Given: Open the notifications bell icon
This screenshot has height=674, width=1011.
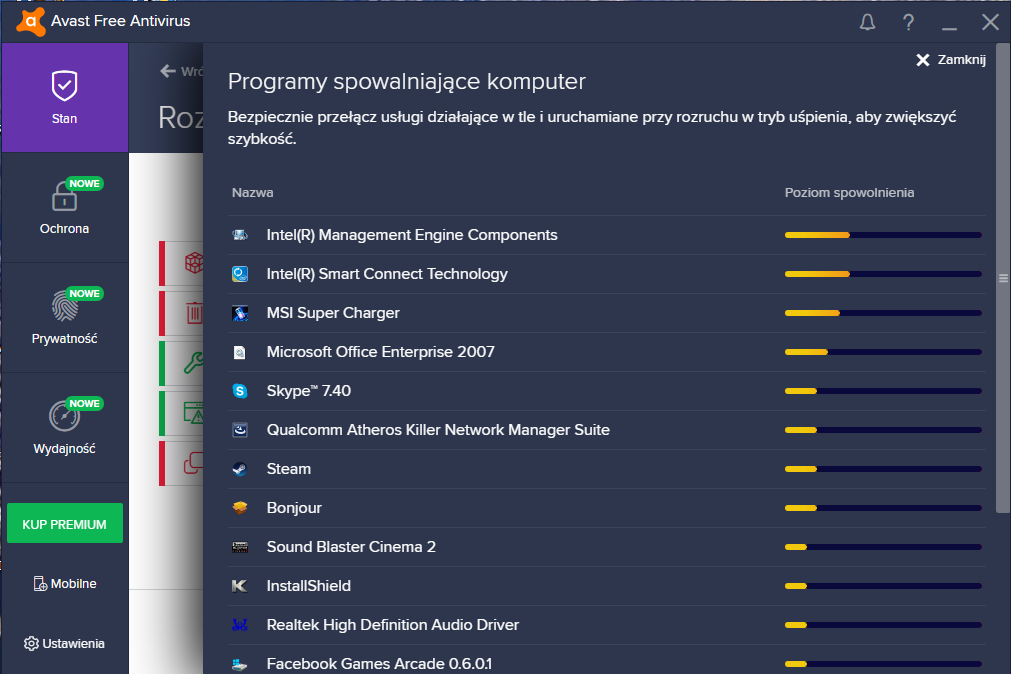Looking at the screenshot, I should tap(867, 23).
